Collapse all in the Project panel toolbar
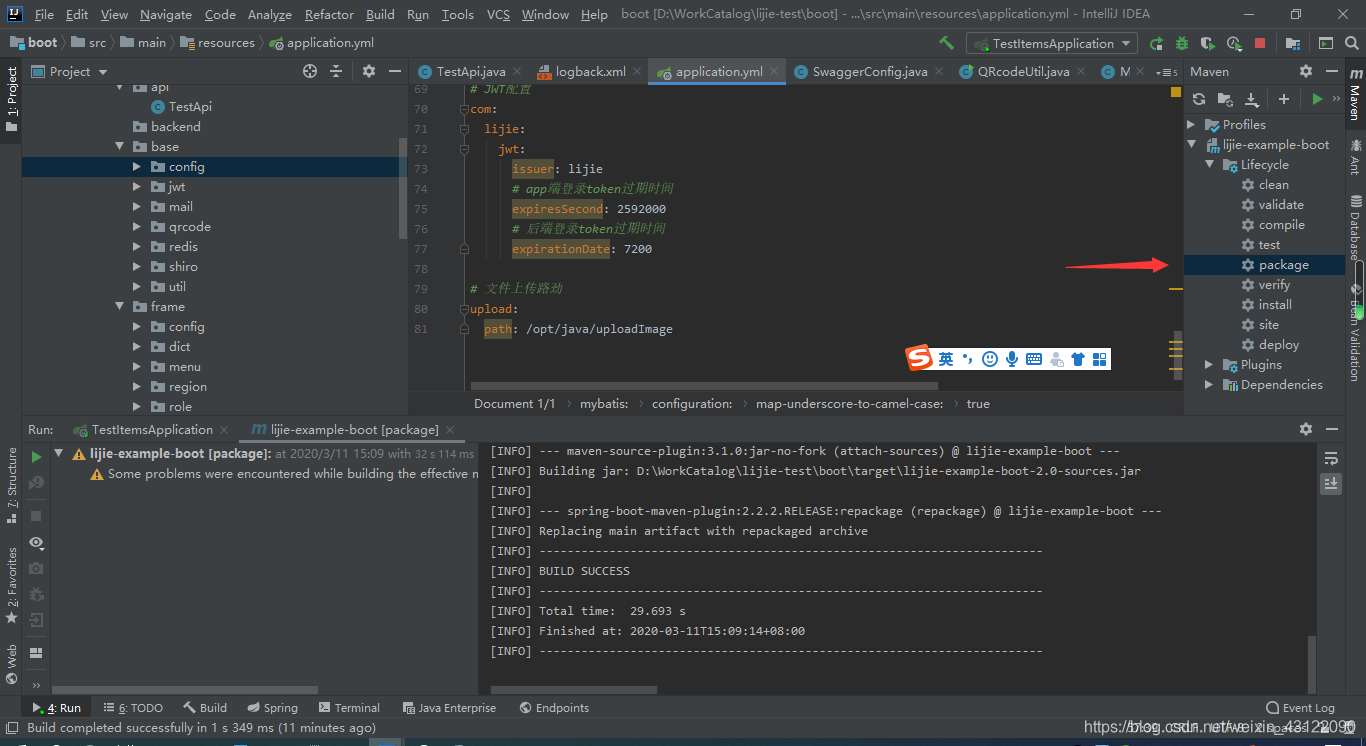Screen dimensions: 1366x746 [x=336, y=71]
